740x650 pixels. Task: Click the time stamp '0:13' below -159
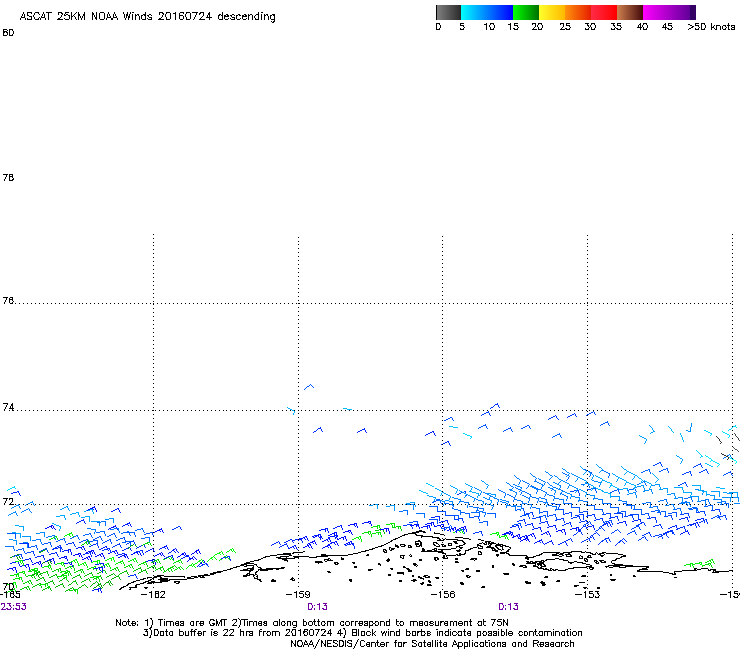[x=317, y=607]
